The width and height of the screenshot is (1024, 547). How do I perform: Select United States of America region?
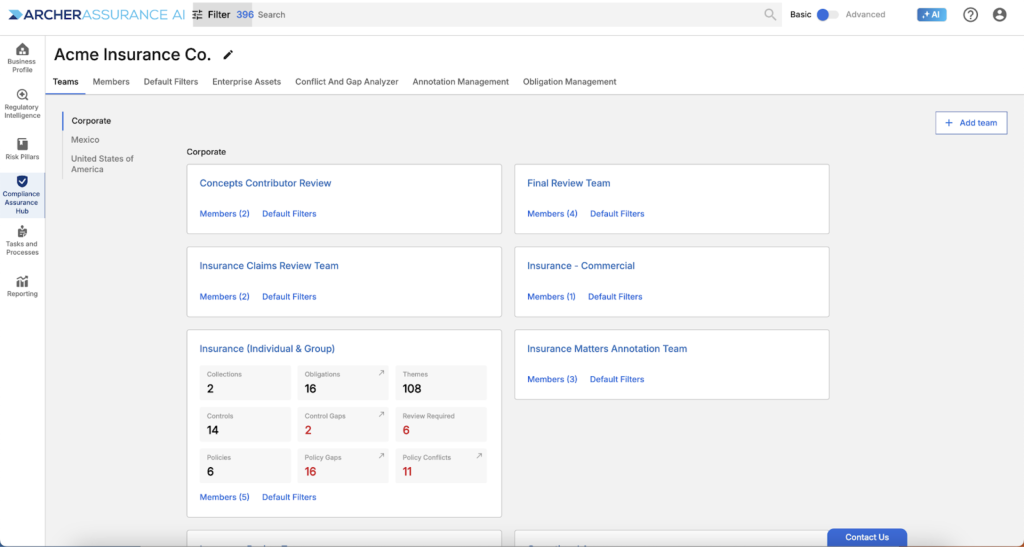[102, 164]
